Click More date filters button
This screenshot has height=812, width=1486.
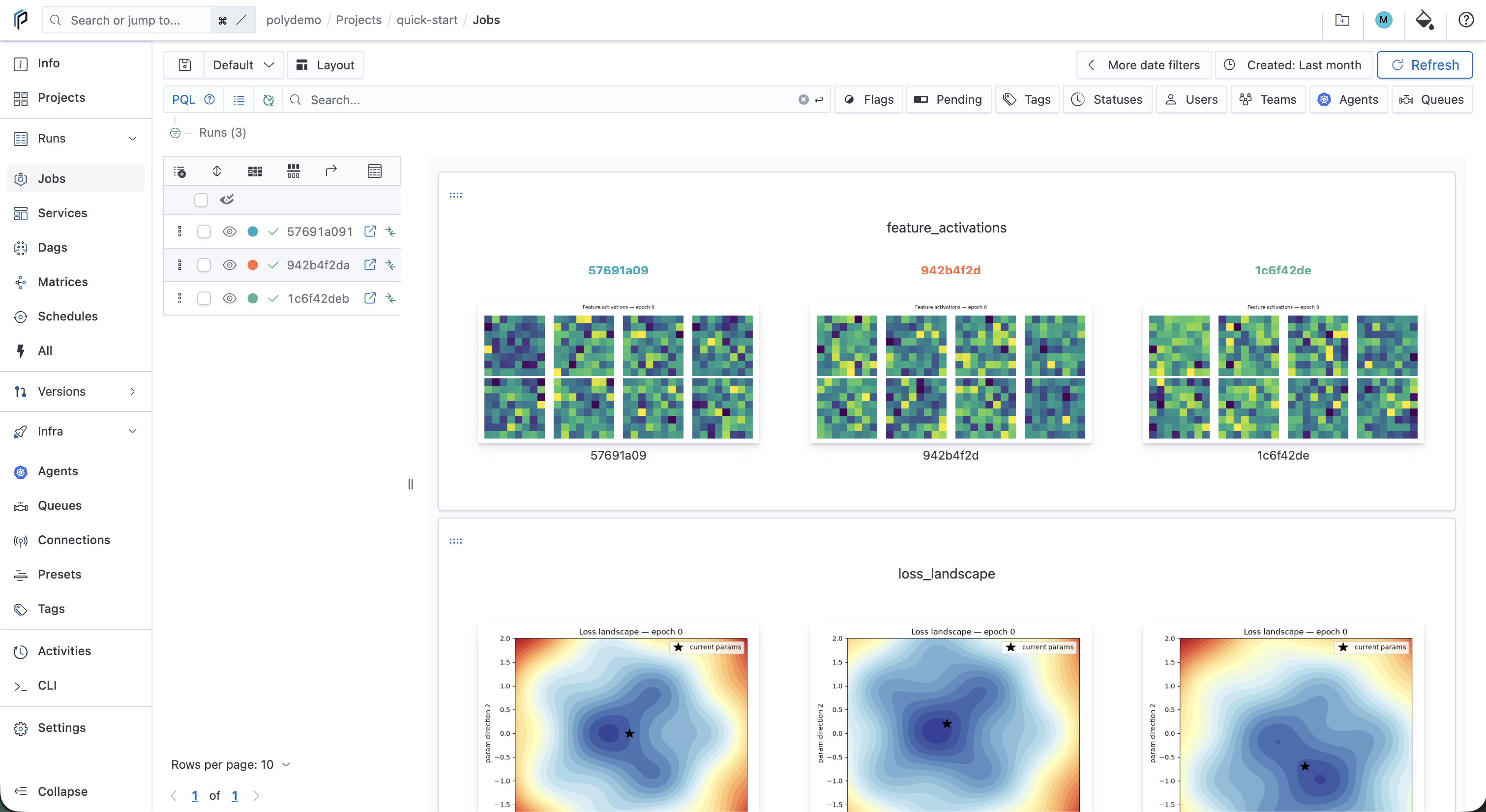[x=1145, y=65]
